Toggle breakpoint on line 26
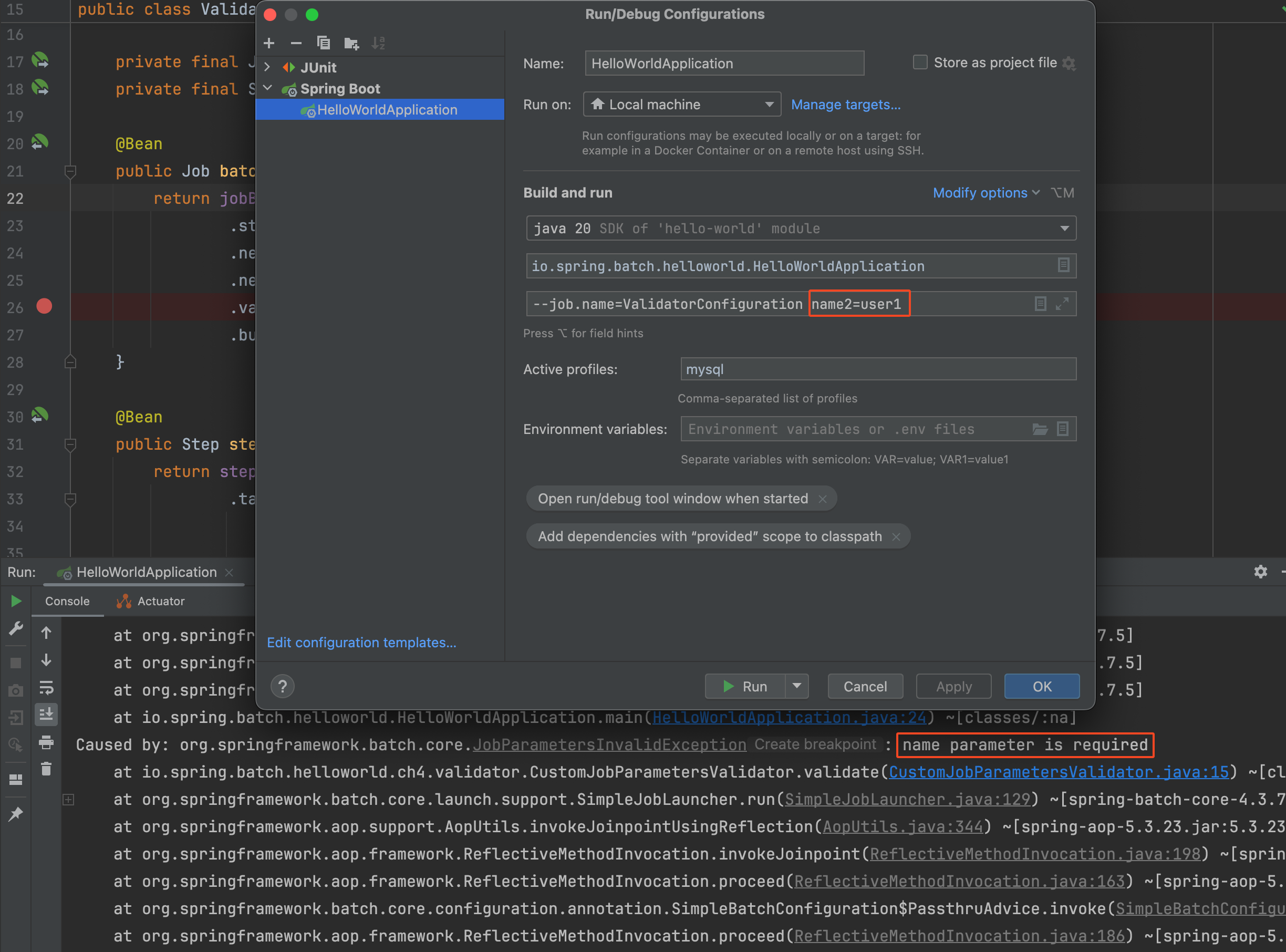Viewport: 1286px width, 952px height. point(44,307)
